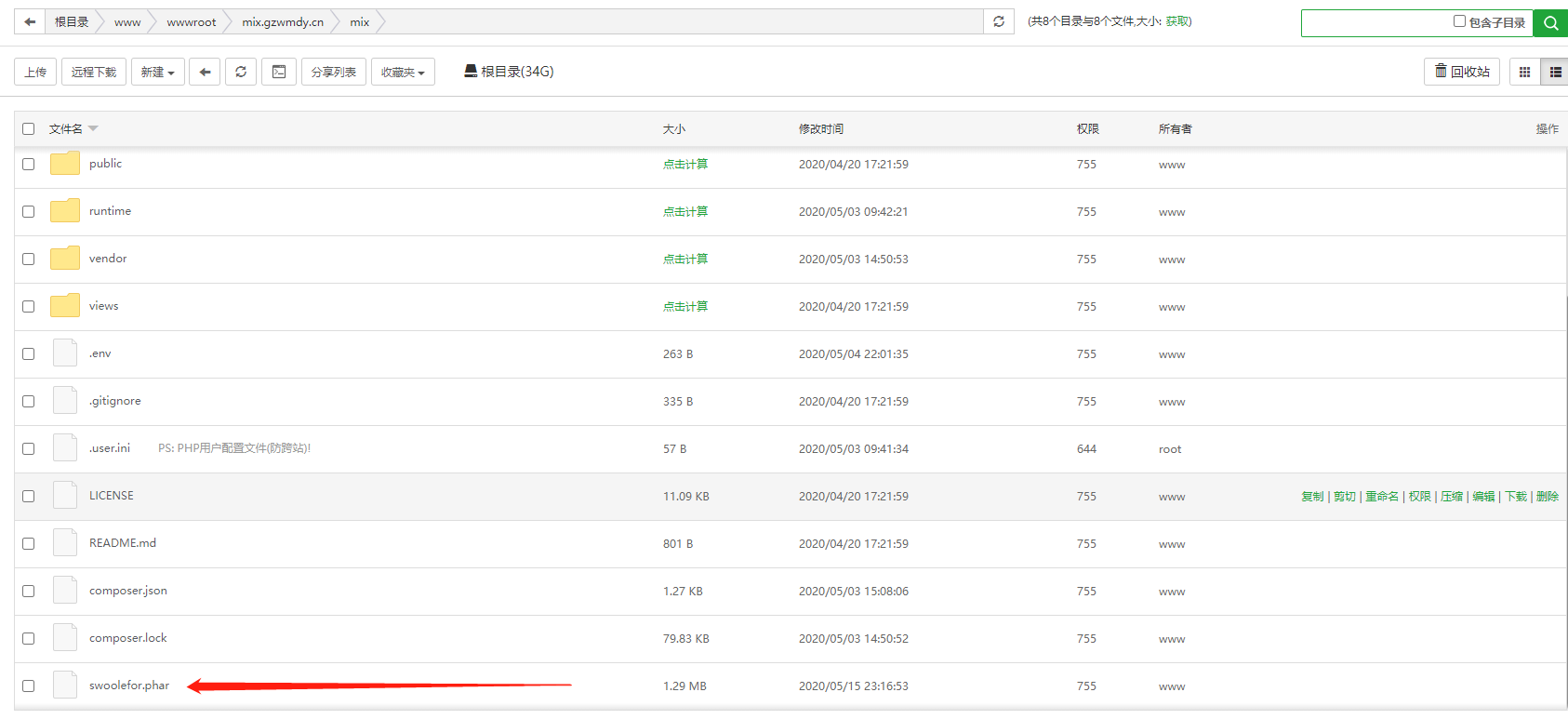Go back using the toolbar arrow button
Screen dimensions: 1568x719
[205, 72]
